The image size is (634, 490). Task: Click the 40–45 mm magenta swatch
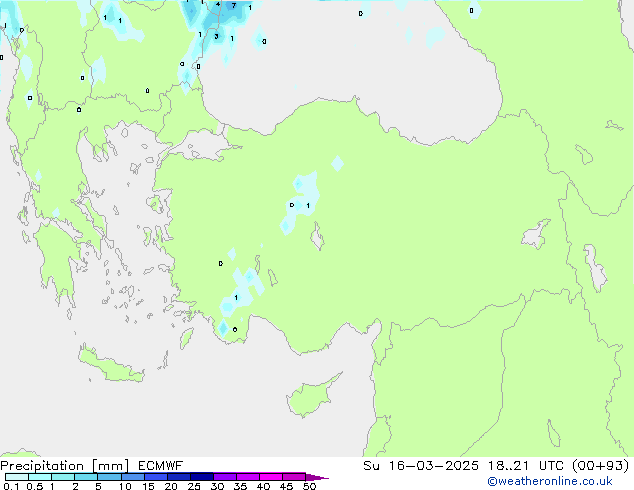[x=271, y=477]
